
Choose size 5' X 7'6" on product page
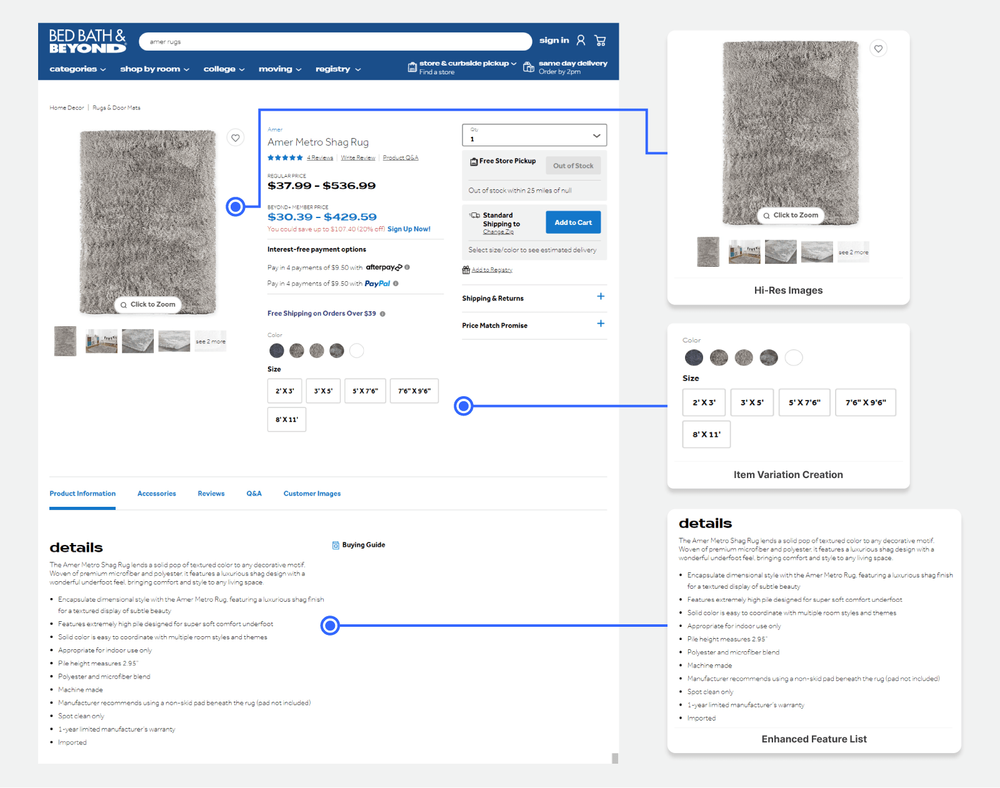365,391
